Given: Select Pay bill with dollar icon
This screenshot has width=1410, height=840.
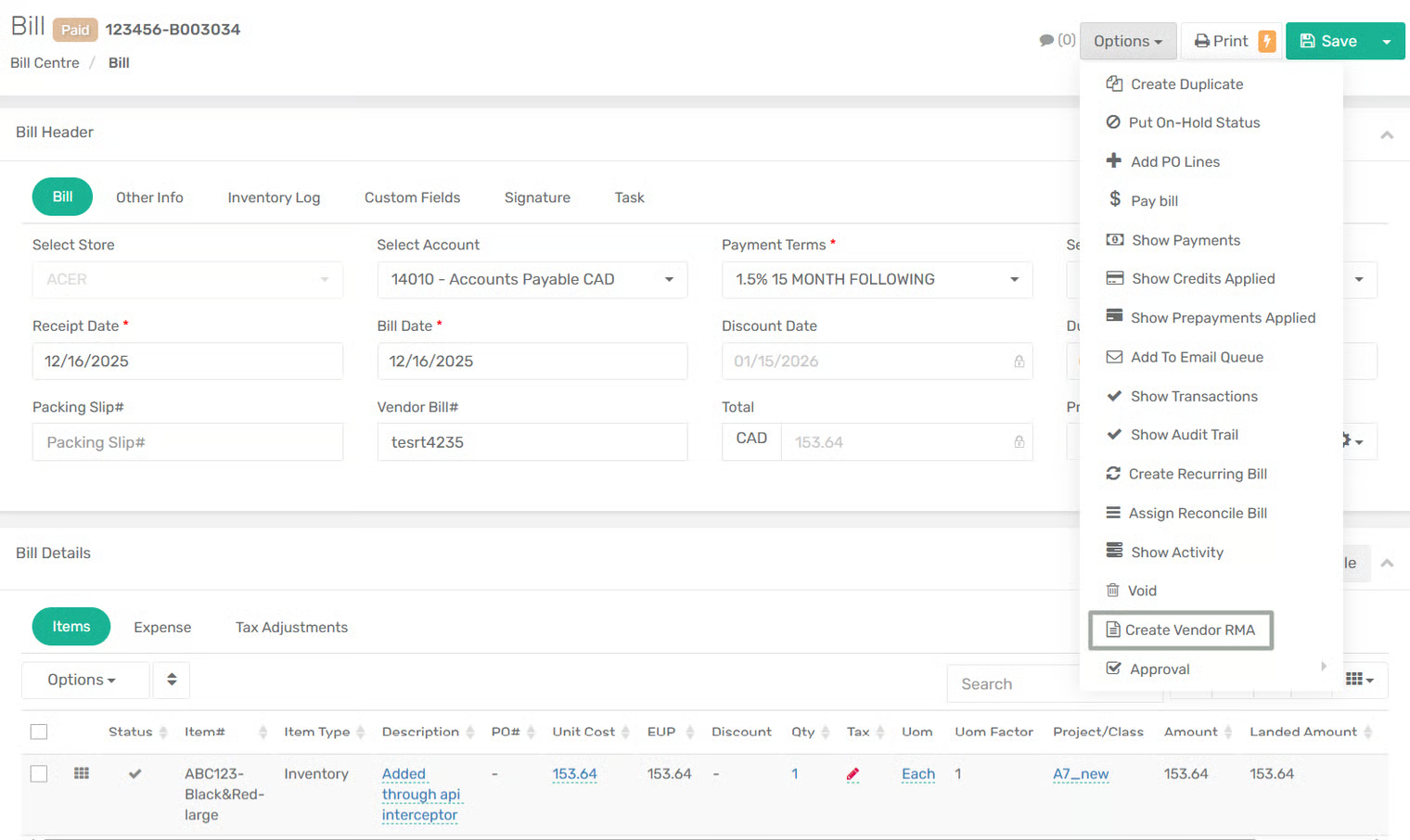Looking at the screenshot, I should (x=1153, y=200).
